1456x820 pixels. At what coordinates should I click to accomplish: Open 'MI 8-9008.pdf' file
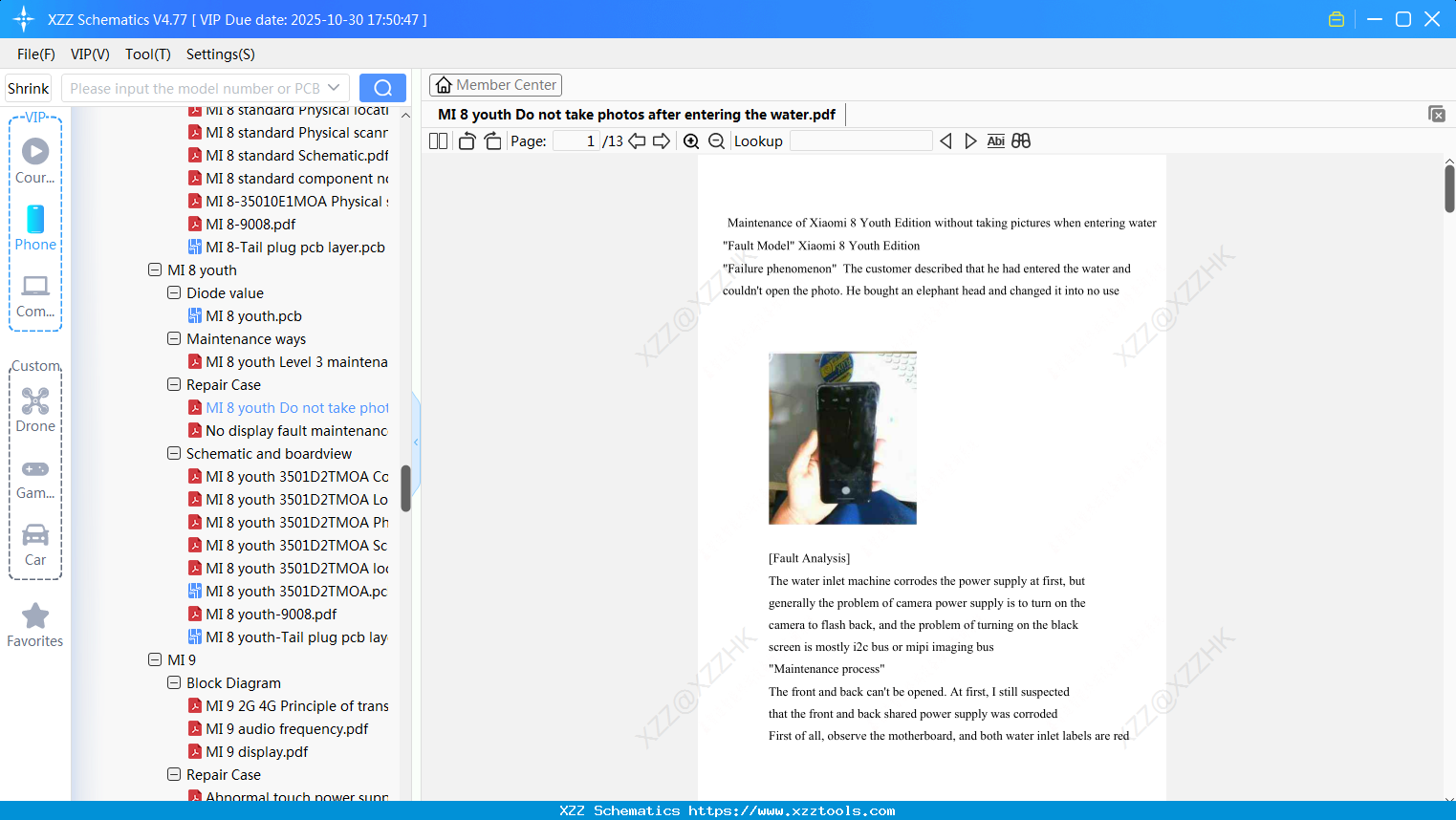(x=242, y=225)
